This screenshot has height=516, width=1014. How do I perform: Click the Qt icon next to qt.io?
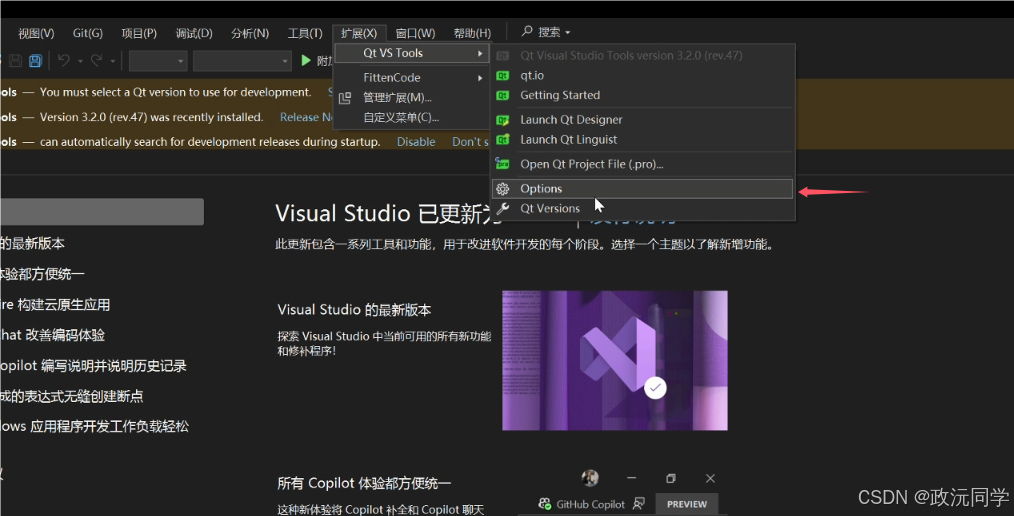(x=502, y=76)
